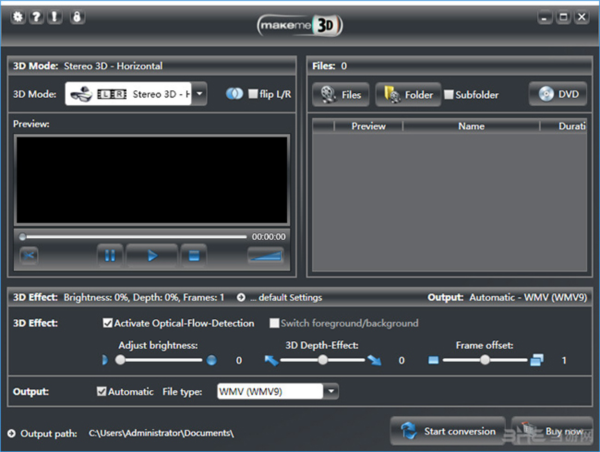Open help with the question mark icon
The image size is (600, 452).
pos(36,17)
